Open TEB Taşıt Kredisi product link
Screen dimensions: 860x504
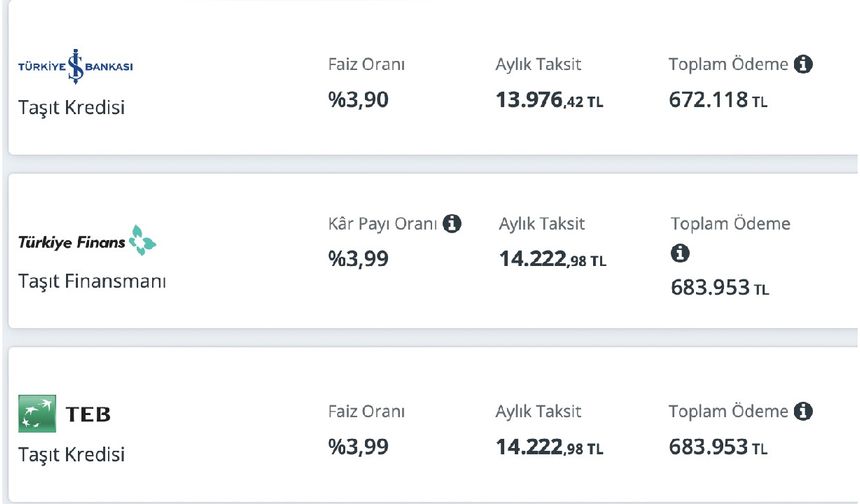[x=71, y=454]
